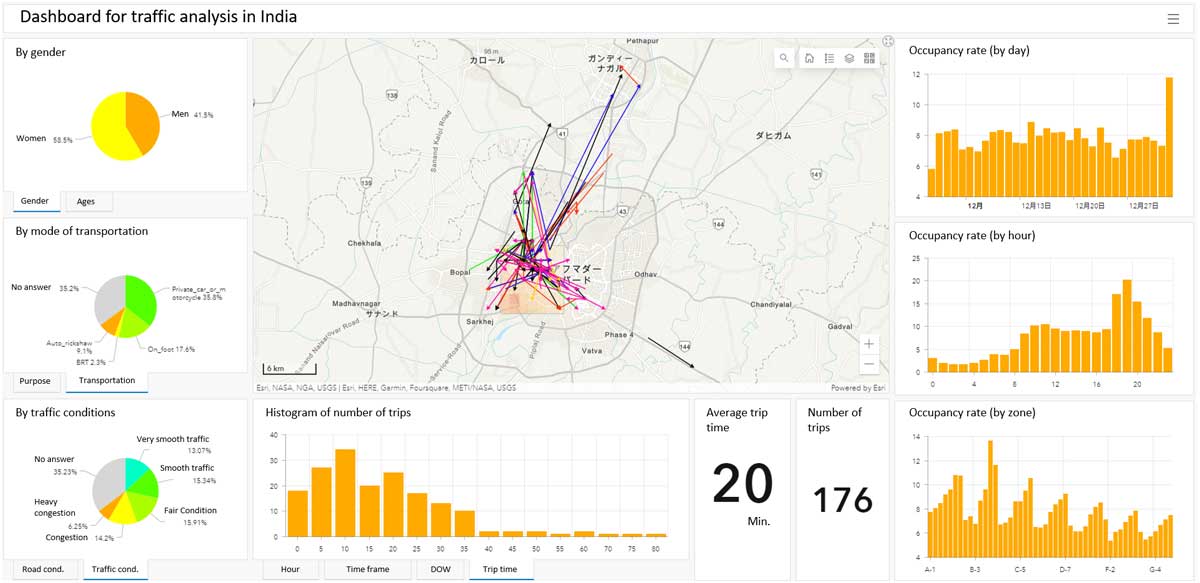Show histogram by Hour tab

290,570
